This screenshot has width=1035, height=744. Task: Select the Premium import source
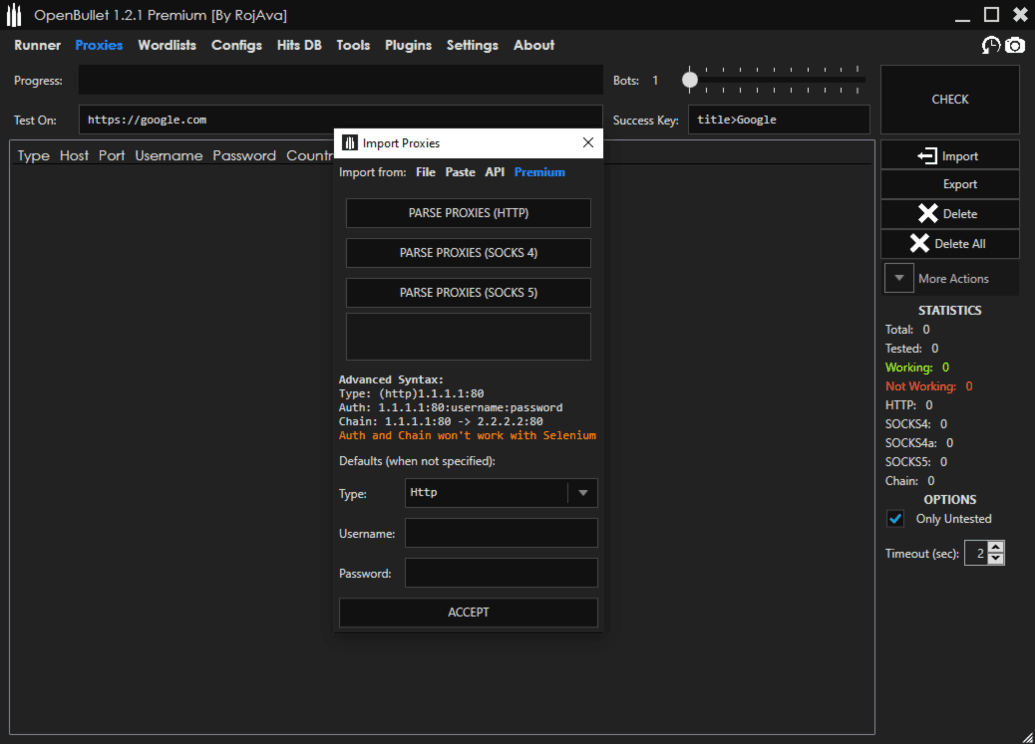(539, 171)
